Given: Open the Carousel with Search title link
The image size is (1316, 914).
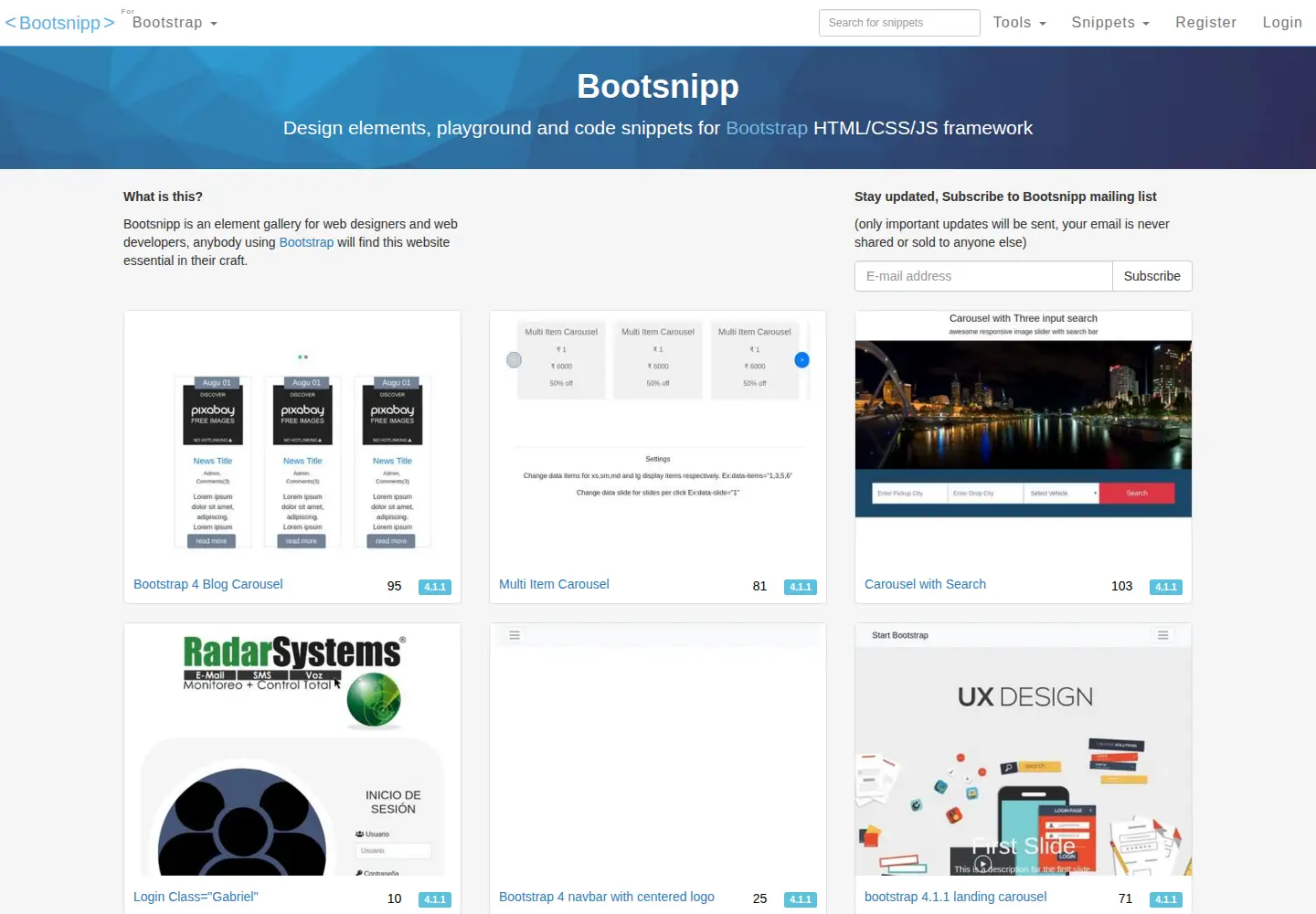Looking at the screenshot, I should click(925, 584).
